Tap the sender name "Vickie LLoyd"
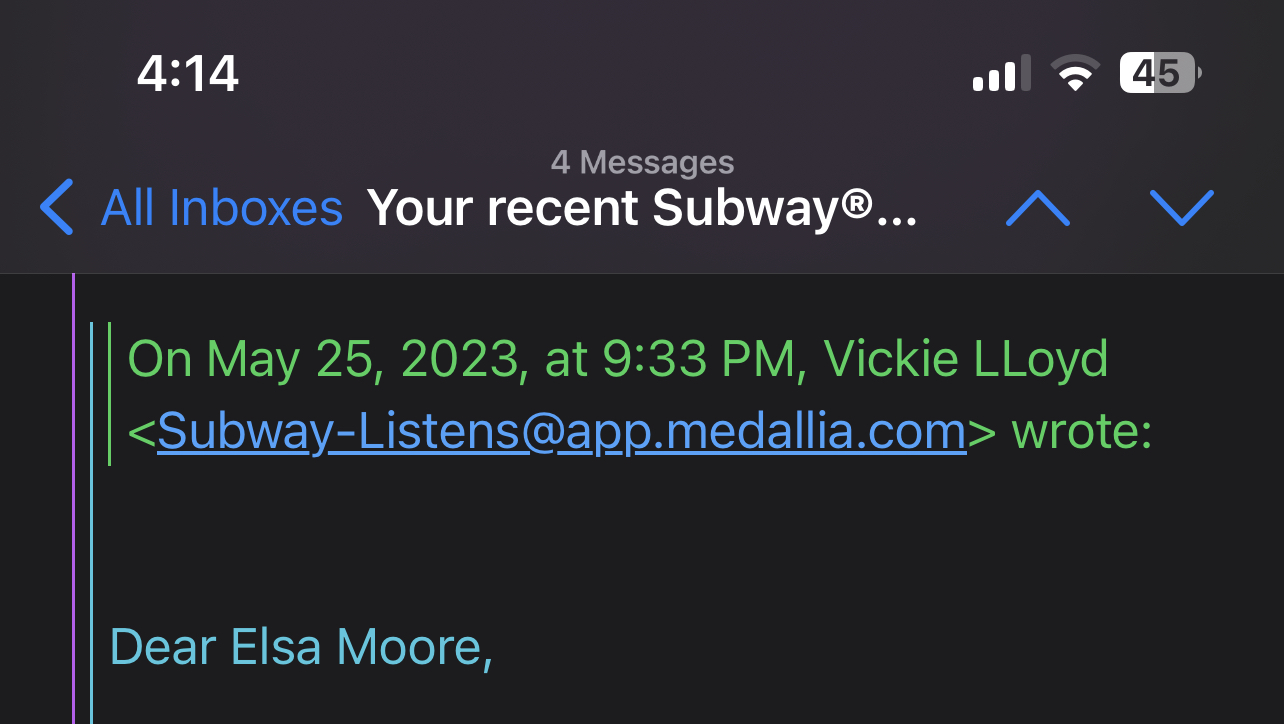 pos(966,359)
